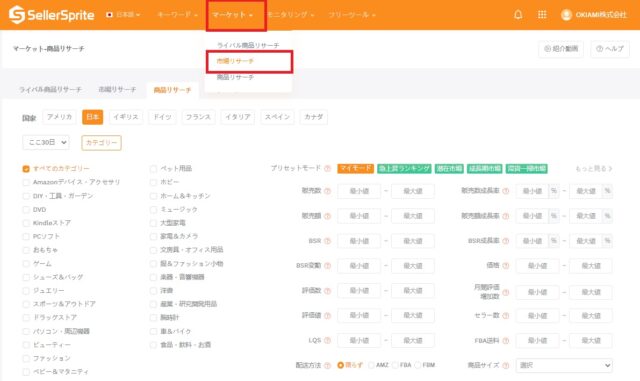The height and width of the screenshot is (381, 640).
Task: Click the 紹介動画 button
Action: [561, 49]
